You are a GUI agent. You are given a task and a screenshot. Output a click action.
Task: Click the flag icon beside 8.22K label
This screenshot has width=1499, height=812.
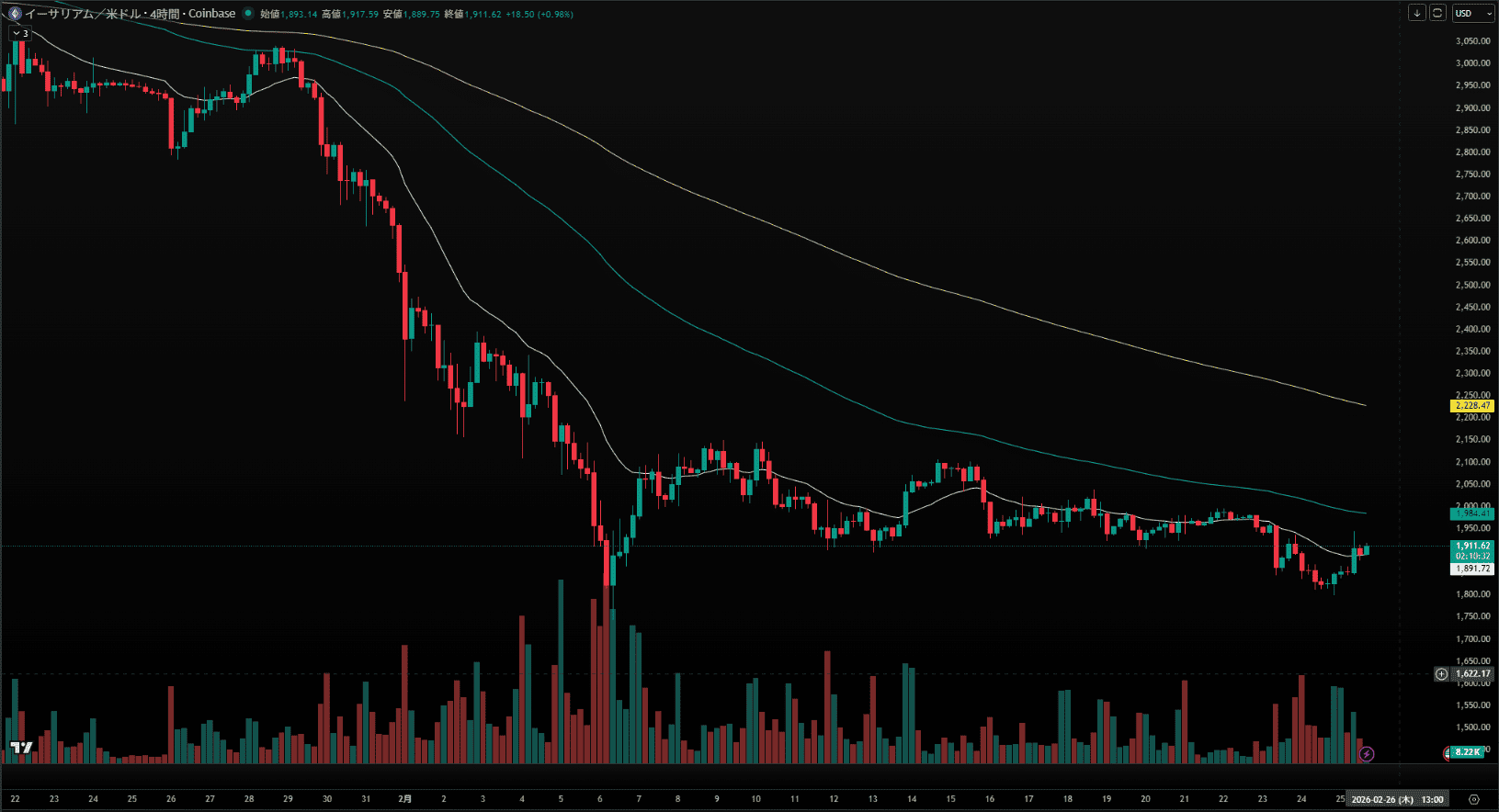1448,753
